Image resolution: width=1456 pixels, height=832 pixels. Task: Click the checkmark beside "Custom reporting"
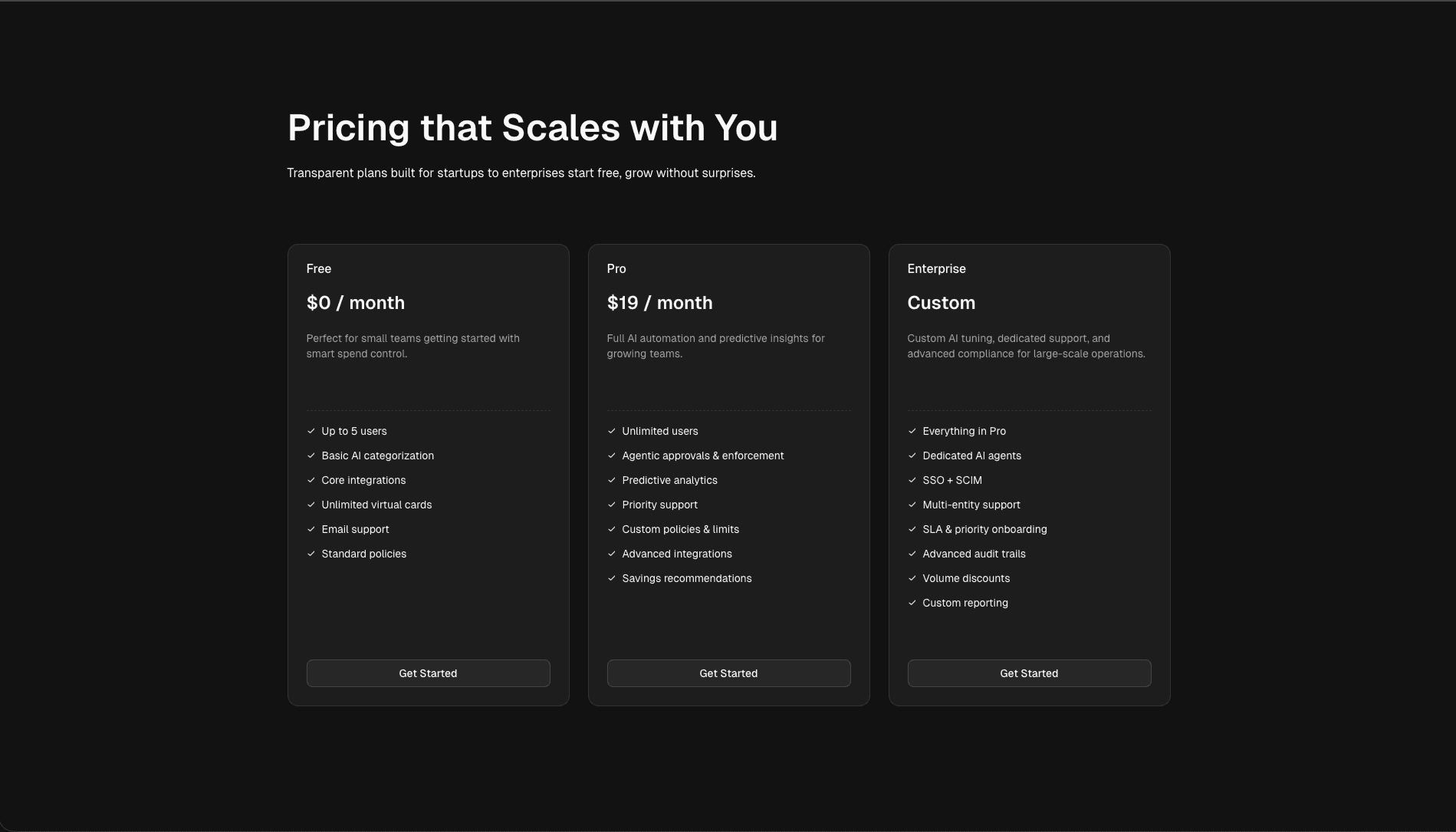pyautogui.click(x=912, y=603)
